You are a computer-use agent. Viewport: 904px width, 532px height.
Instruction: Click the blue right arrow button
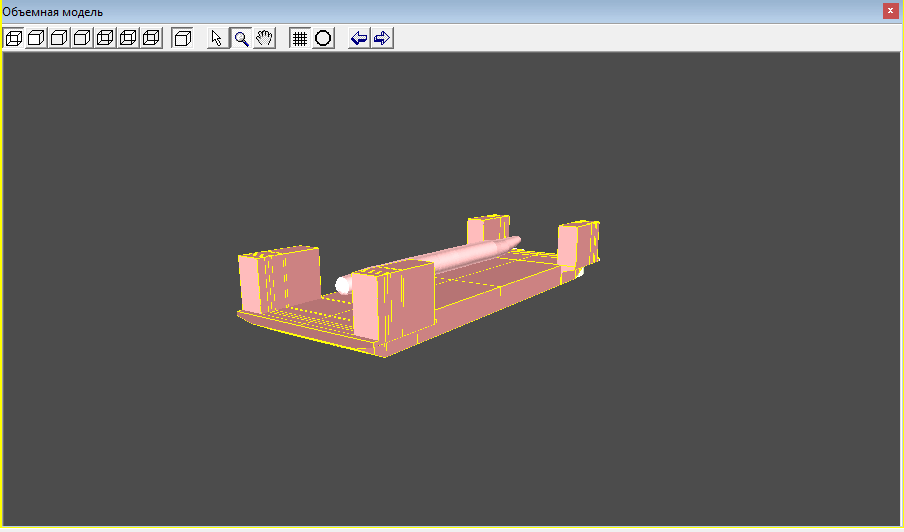382,38
